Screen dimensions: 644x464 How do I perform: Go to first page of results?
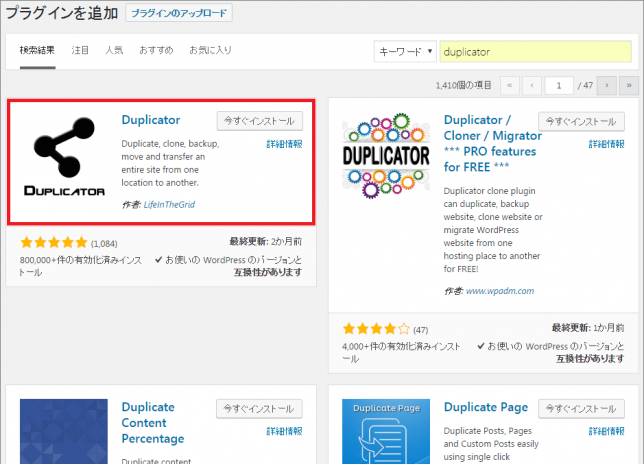coord(510,86)
